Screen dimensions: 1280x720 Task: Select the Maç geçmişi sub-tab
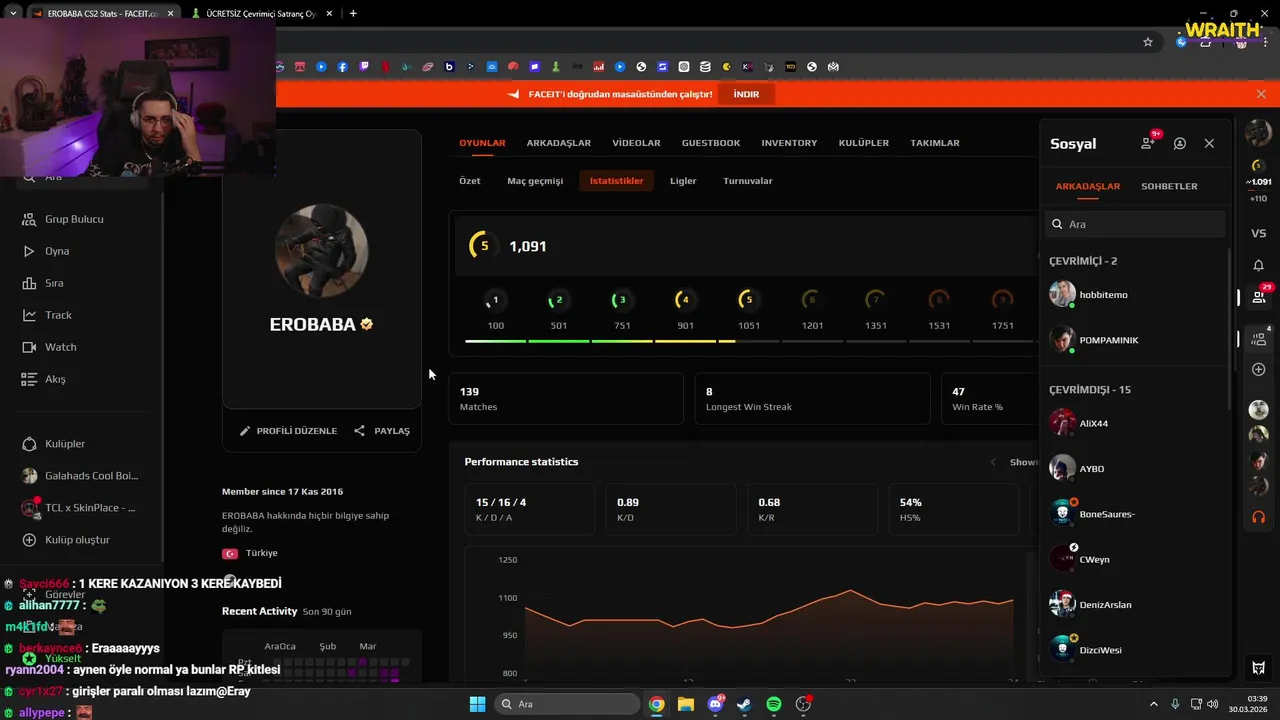(535, 181)
